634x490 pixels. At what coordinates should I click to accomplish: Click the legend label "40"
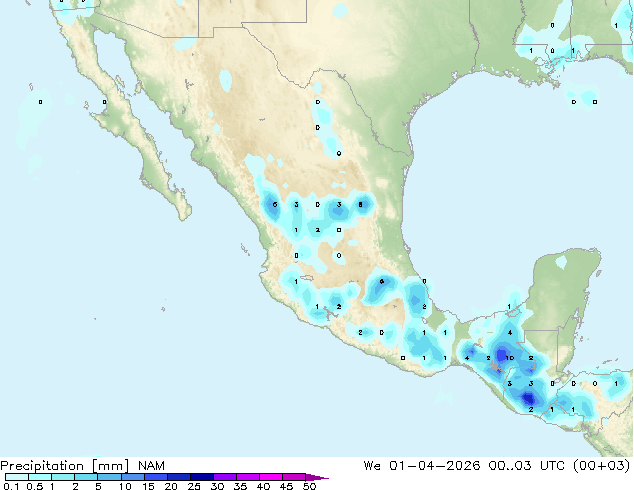[263, 486]
